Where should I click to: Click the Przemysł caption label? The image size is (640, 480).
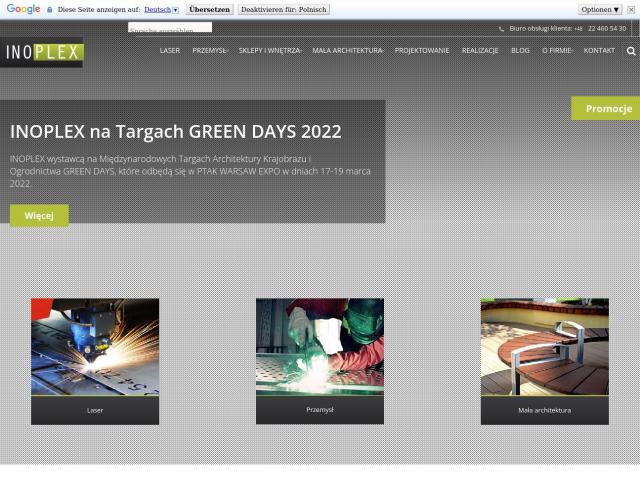click(x=320, y=410)
